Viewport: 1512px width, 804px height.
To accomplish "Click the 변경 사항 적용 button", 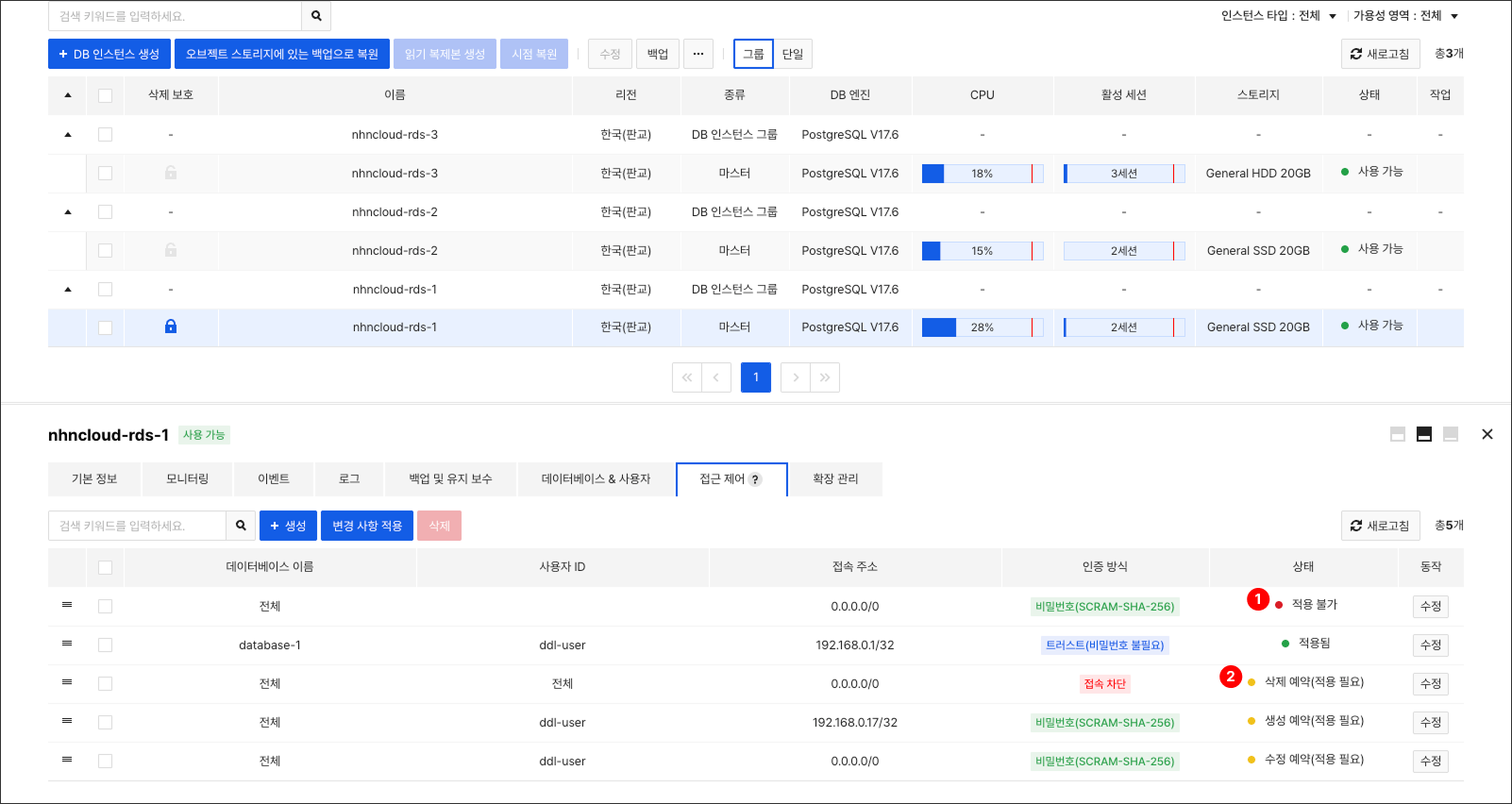I will tap(367, 526).
